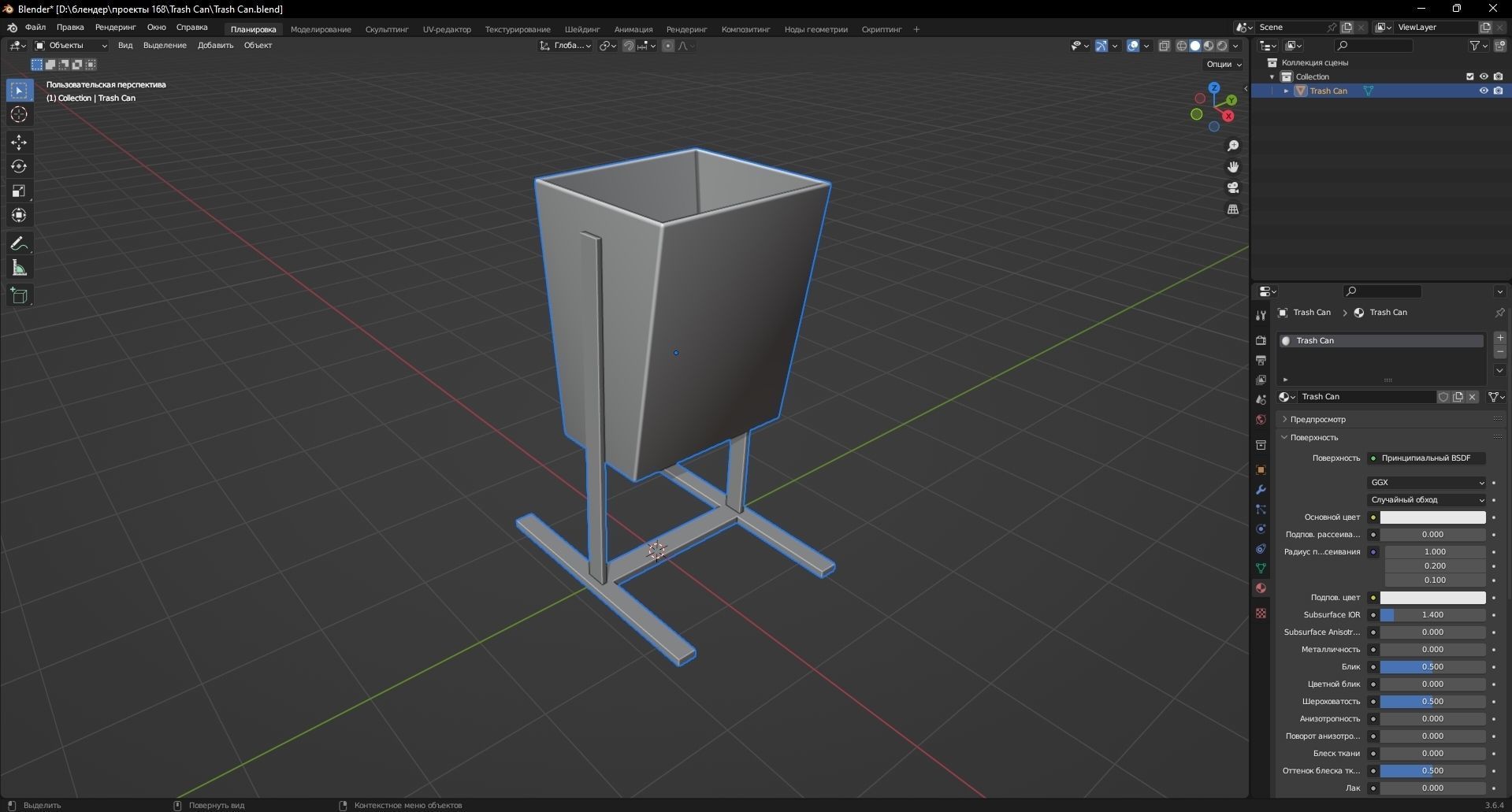This screenshot has width=1512, height=812.
Task: Activate the Rotate tool
Action: pyautogui.click(x=19, y=167)
